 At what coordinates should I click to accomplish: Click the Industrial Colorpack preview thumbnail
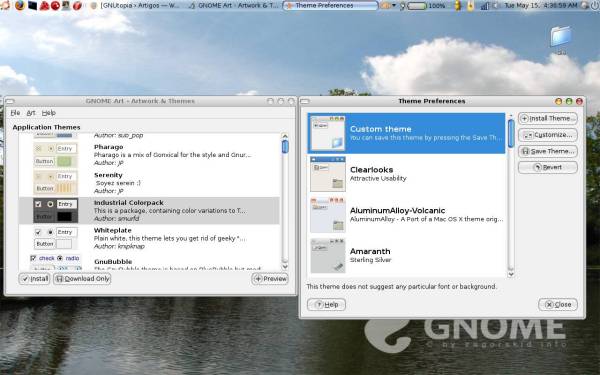point(55,210)
